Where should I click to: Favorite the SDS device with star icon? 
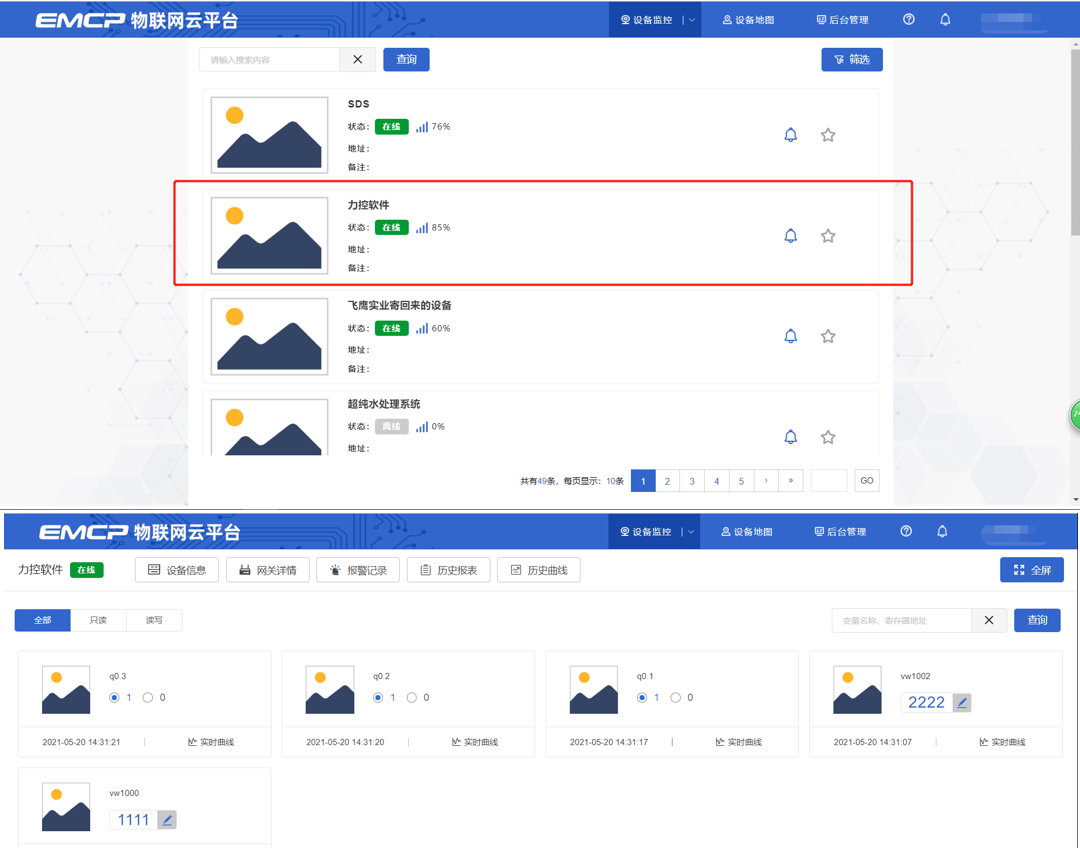coord(828,135)
